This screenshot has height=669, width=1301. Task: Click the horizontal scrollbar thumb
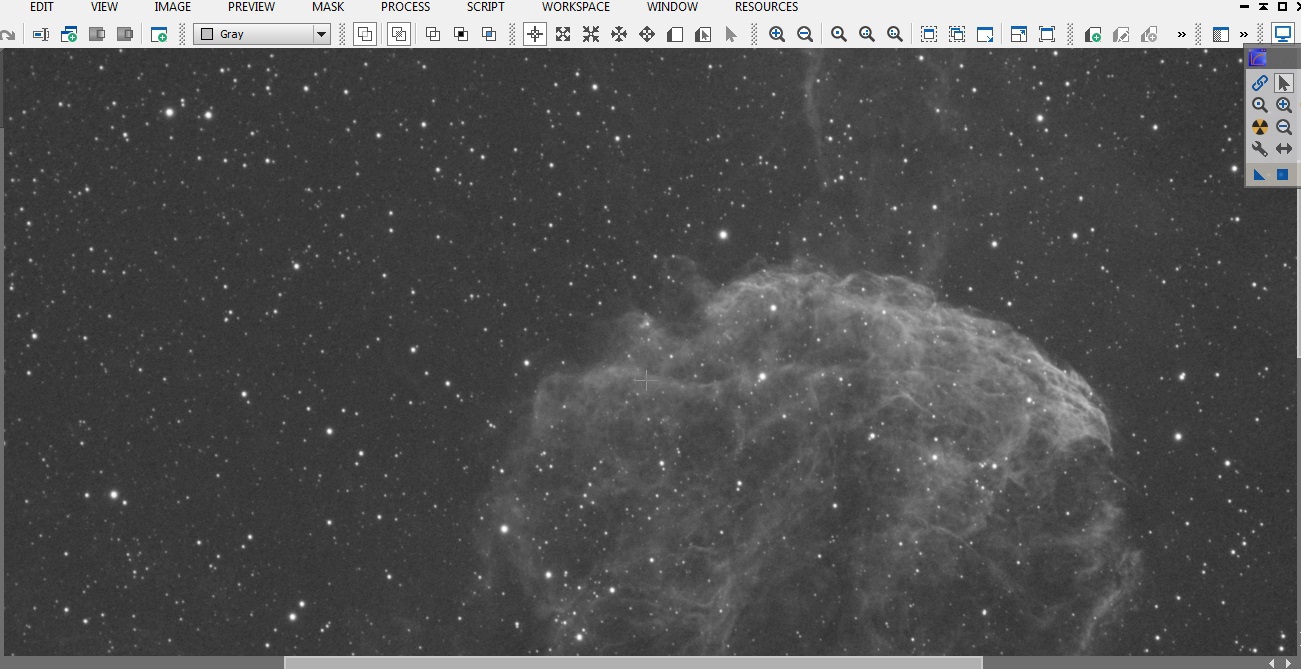(x=633, y=663)
